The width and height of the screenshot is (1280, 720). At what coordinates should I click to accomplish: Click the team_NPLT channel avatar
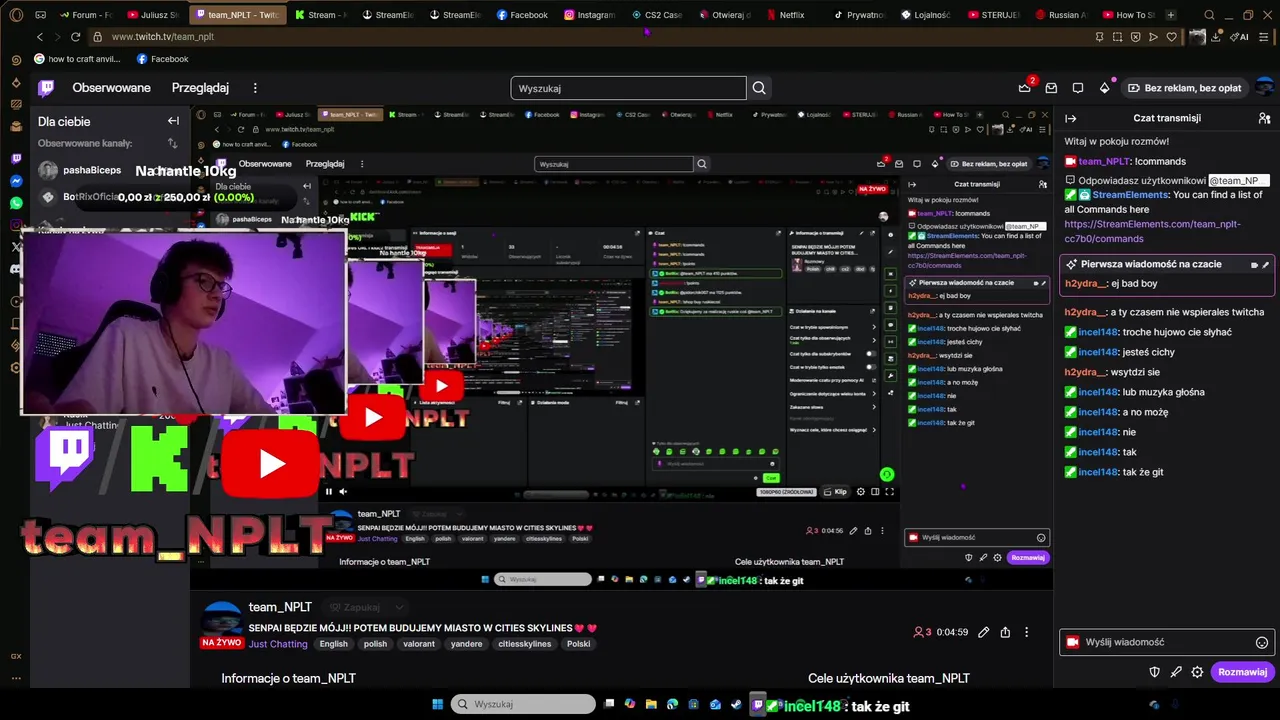222,620
